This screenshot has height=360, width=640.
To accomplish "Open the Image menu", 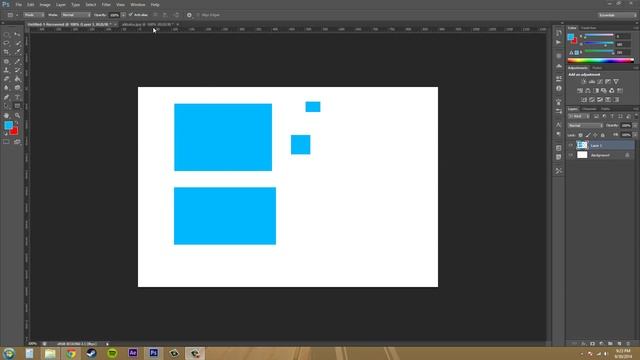I will tap(45, 5).
